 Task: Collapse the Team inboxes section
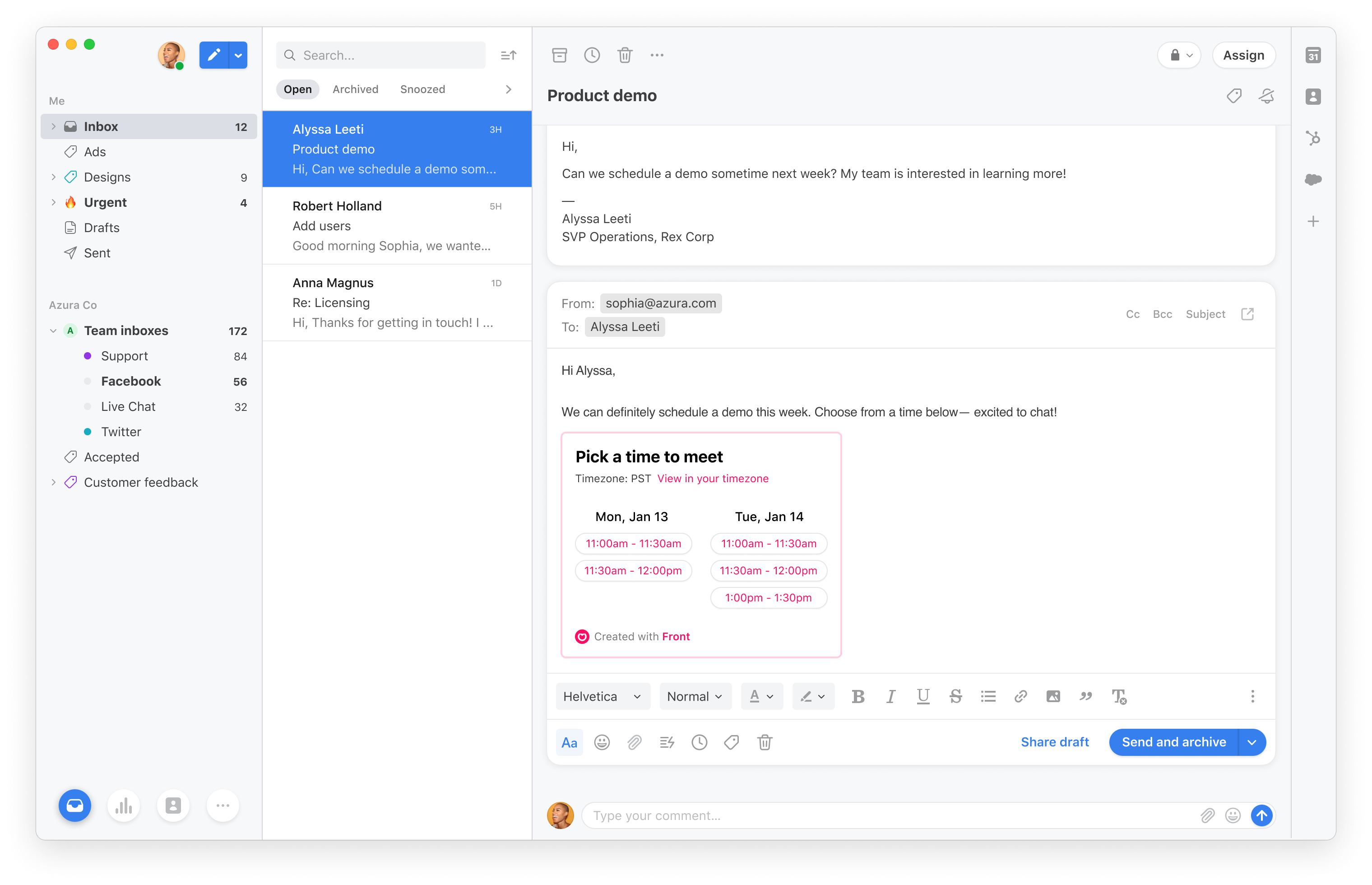[53, 331]
